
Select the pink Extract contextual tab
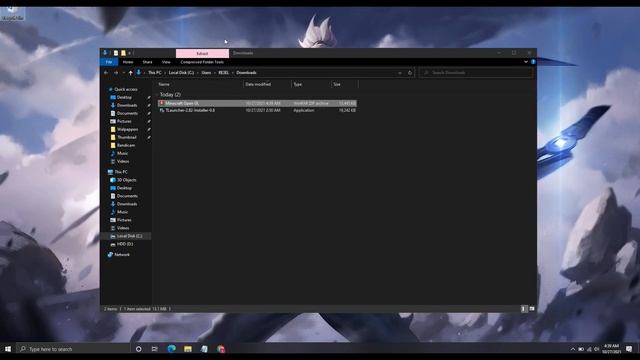click(x=202, y=53)
